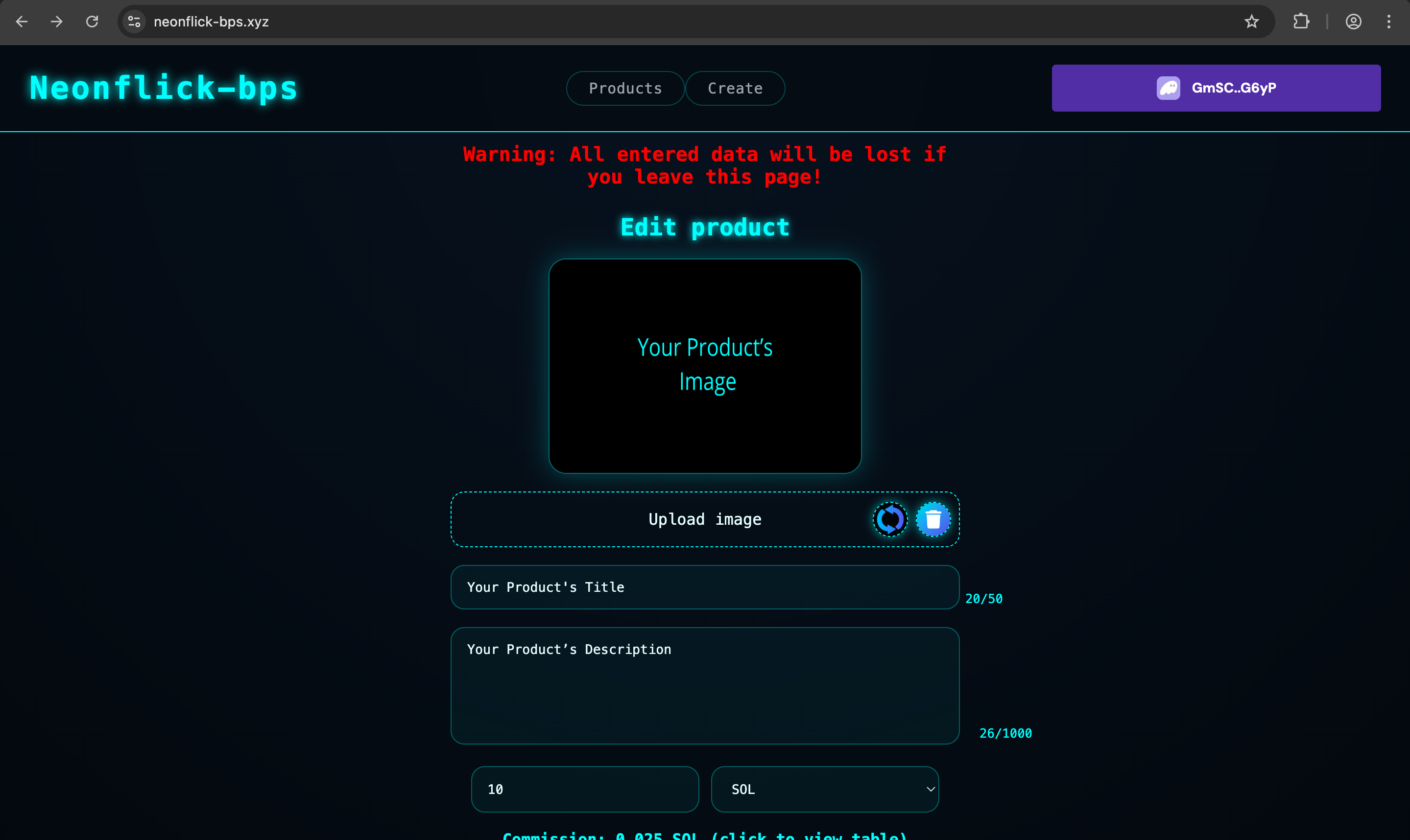This screenshot has width=1410, height=840.
Task: Bookmark this page with the star icon
Action: [1251, 22]
